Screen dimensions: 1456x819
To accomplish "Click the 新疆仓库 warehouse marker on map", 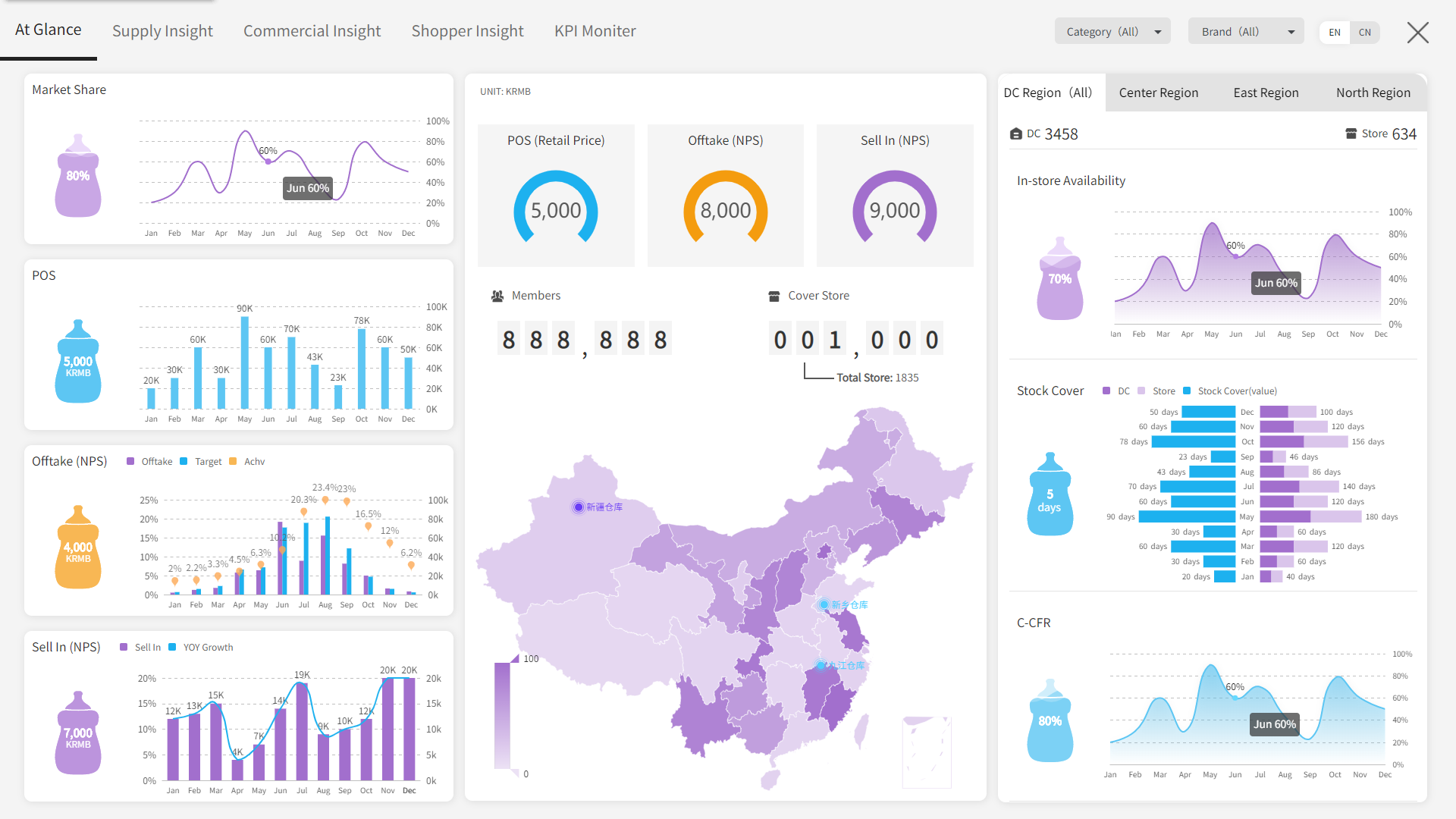I will pos(579,507).
